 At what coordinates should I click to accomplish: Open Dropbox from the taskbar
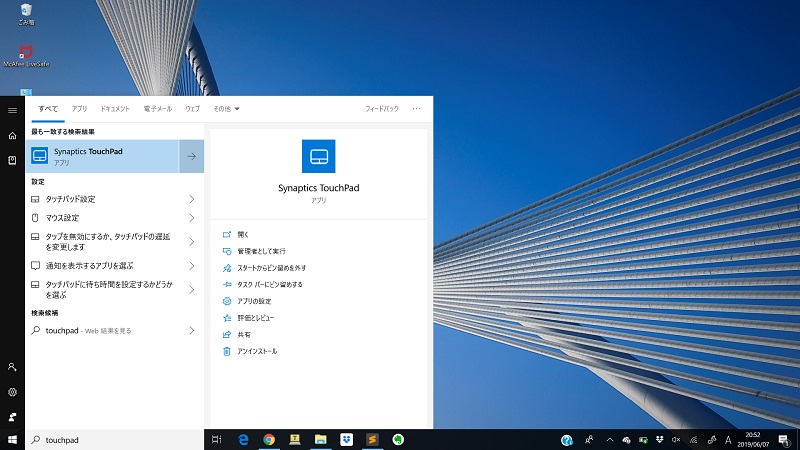pos(346,439)
